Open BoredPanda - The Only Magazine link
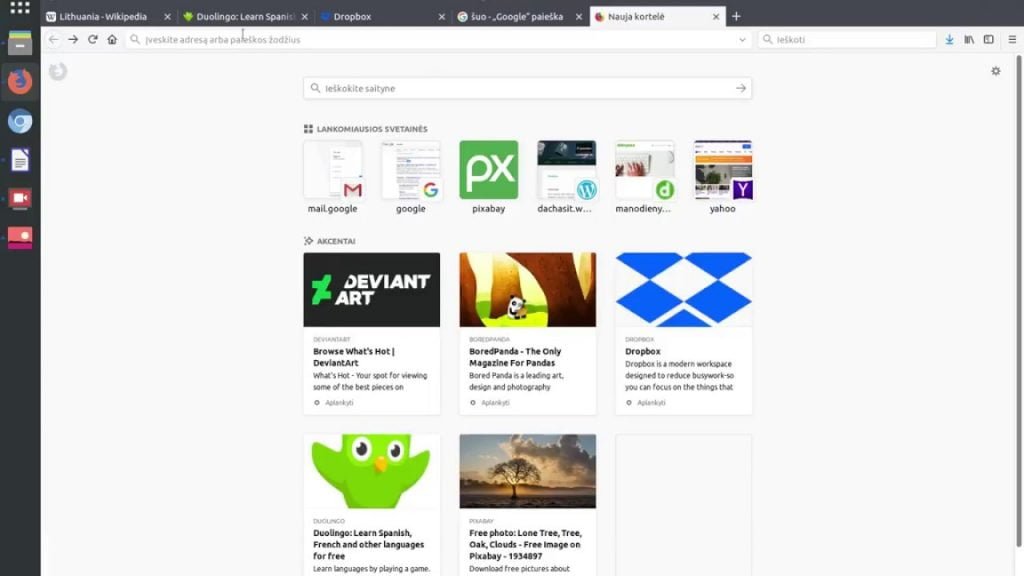Screen dimensions: 1024x576 (515, 357)
